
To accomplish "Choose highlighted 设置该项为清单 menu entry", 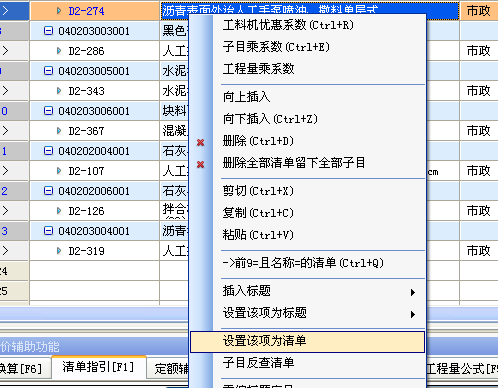I will pyautogui.click(x=307, y=342).
